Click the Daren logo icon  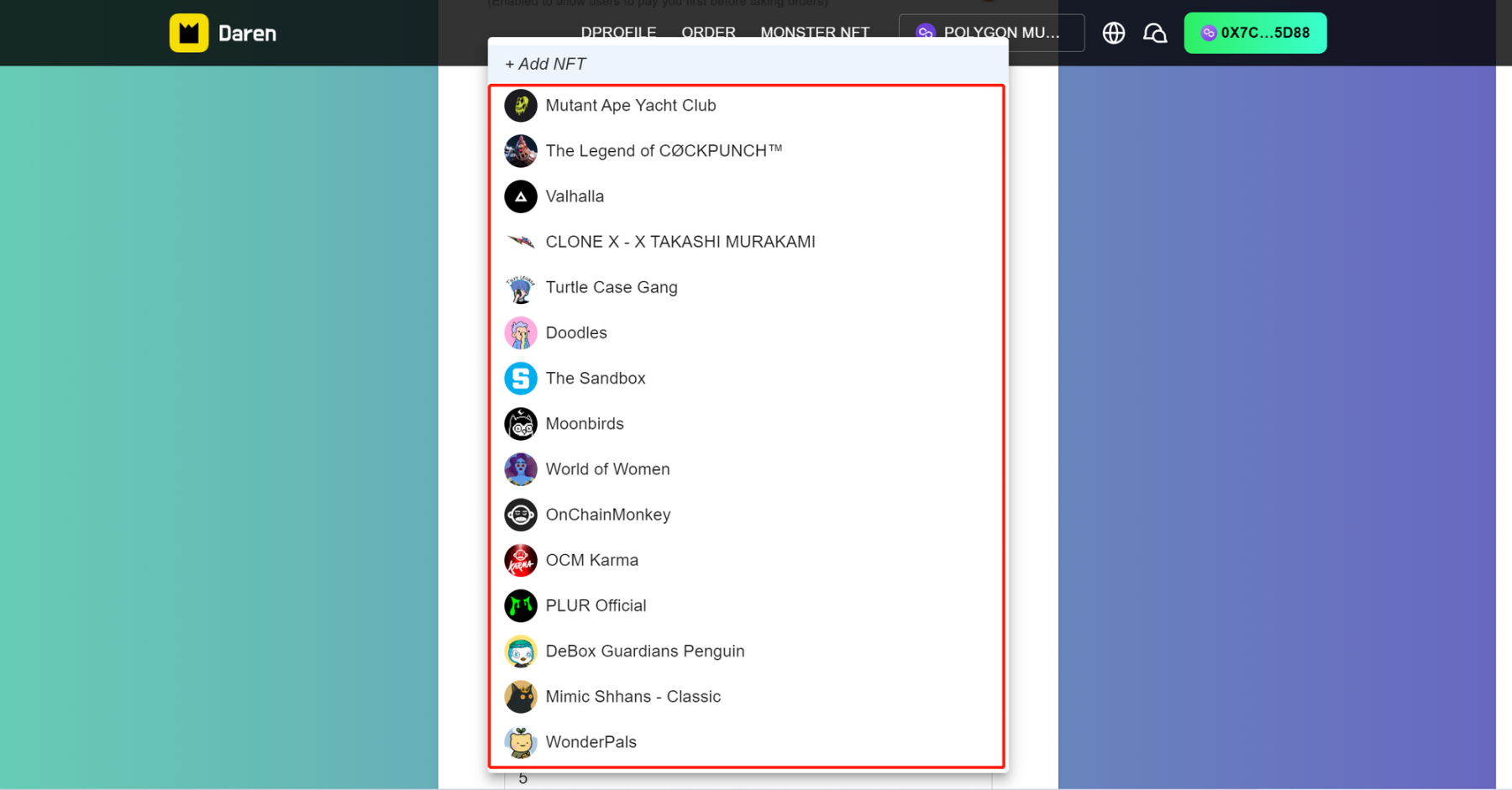click(x=189, y=33)
